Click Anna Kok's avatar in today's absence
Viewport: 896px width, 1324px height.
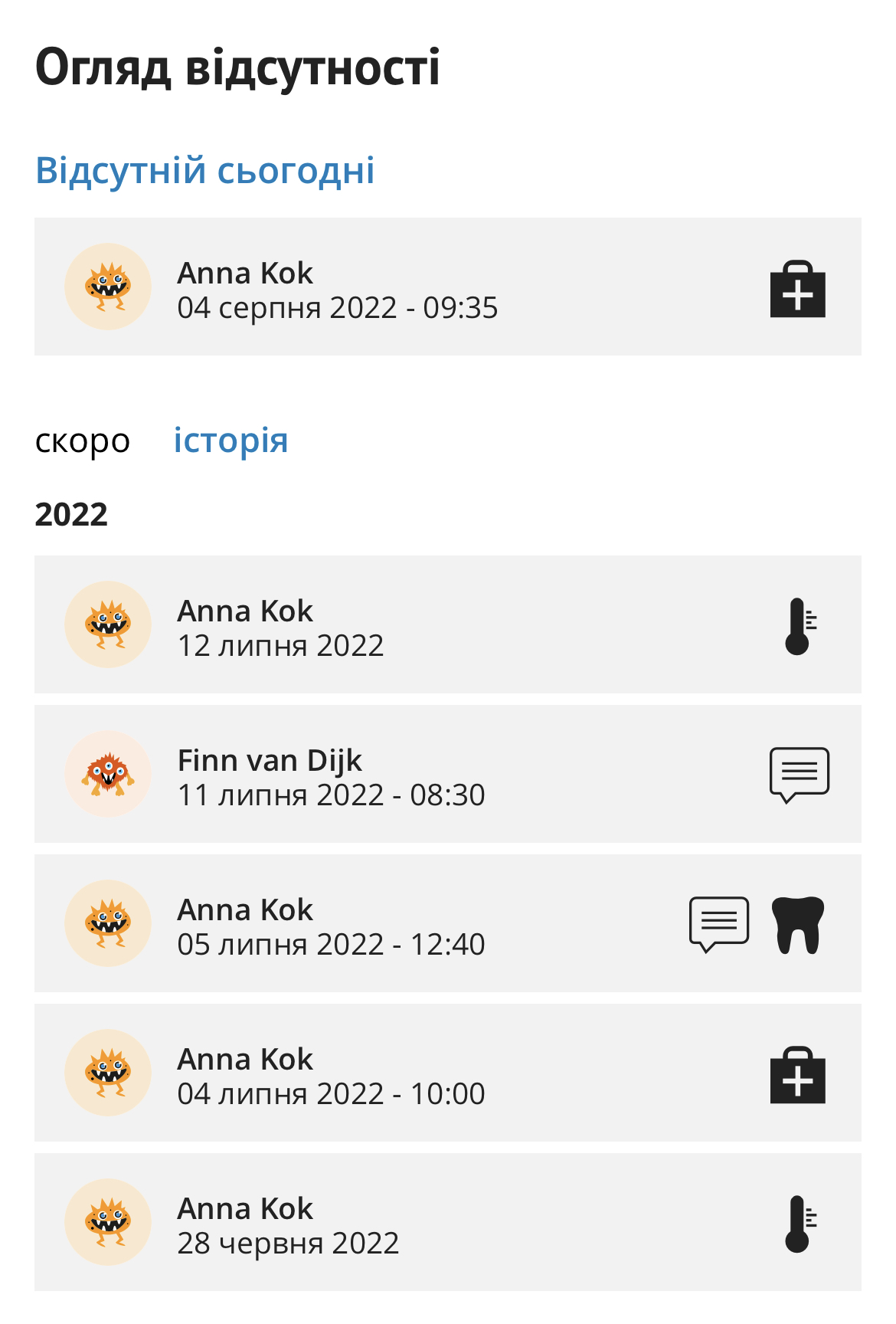(108, 287)
